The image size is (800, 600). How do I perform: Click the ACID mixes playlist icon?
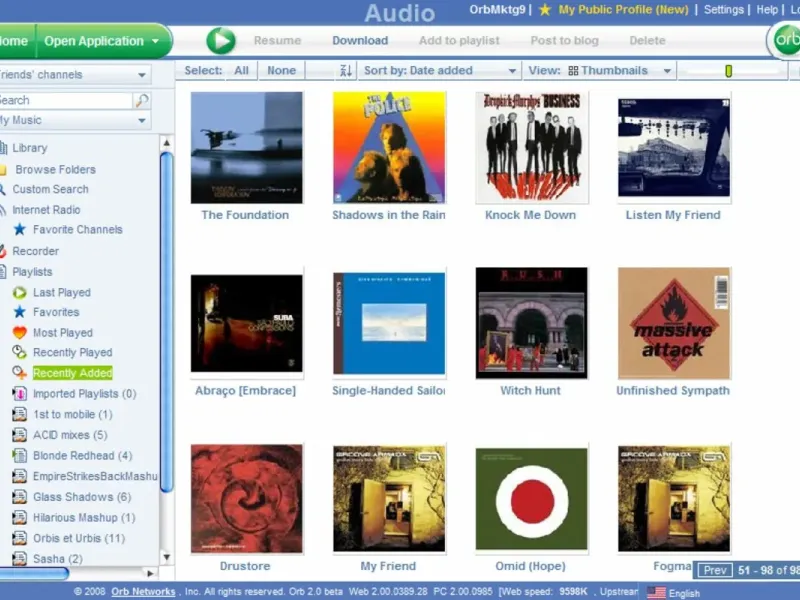pyautogui.click(x=19, y=435)
